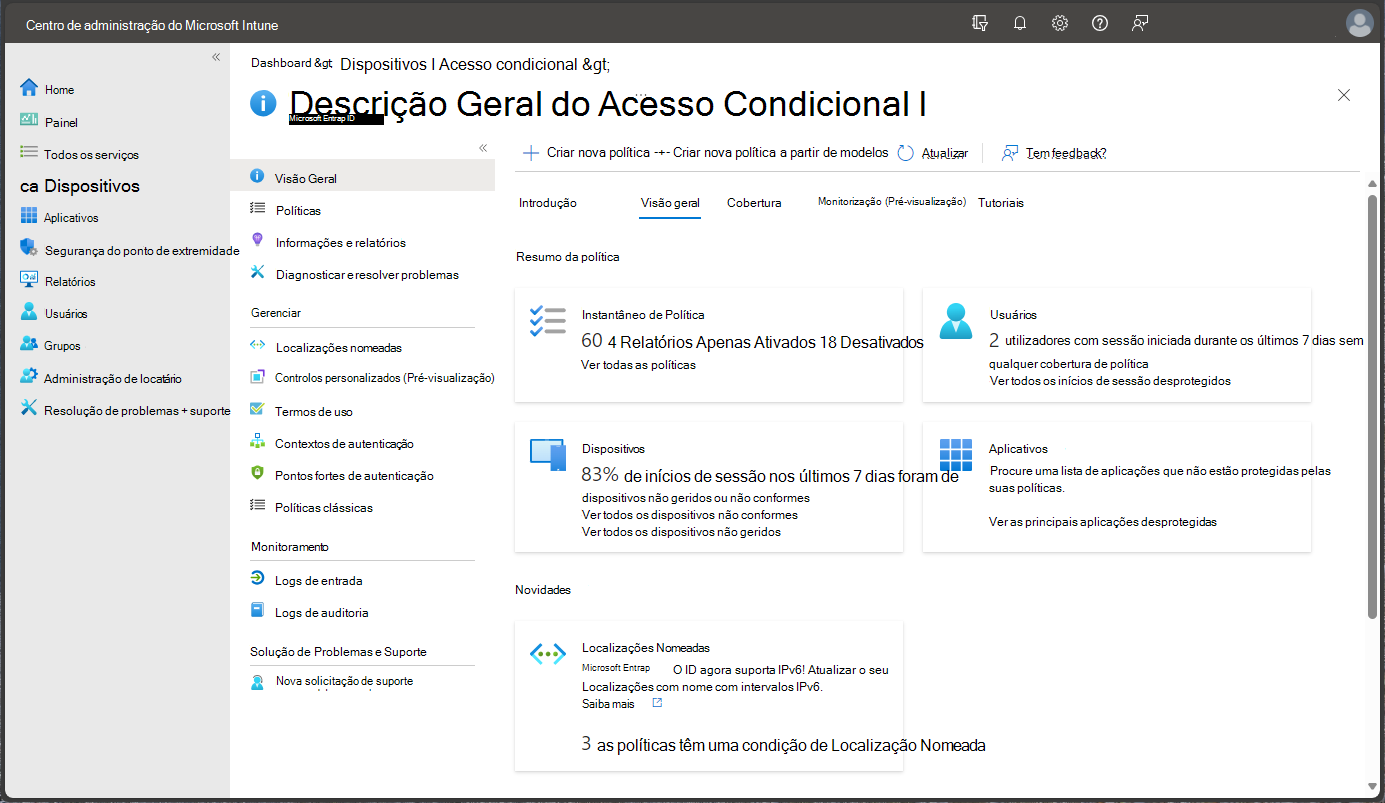Click the top bar feedback icon
The height and width of the screenshot is (803, 1385).
point(1140,23)
